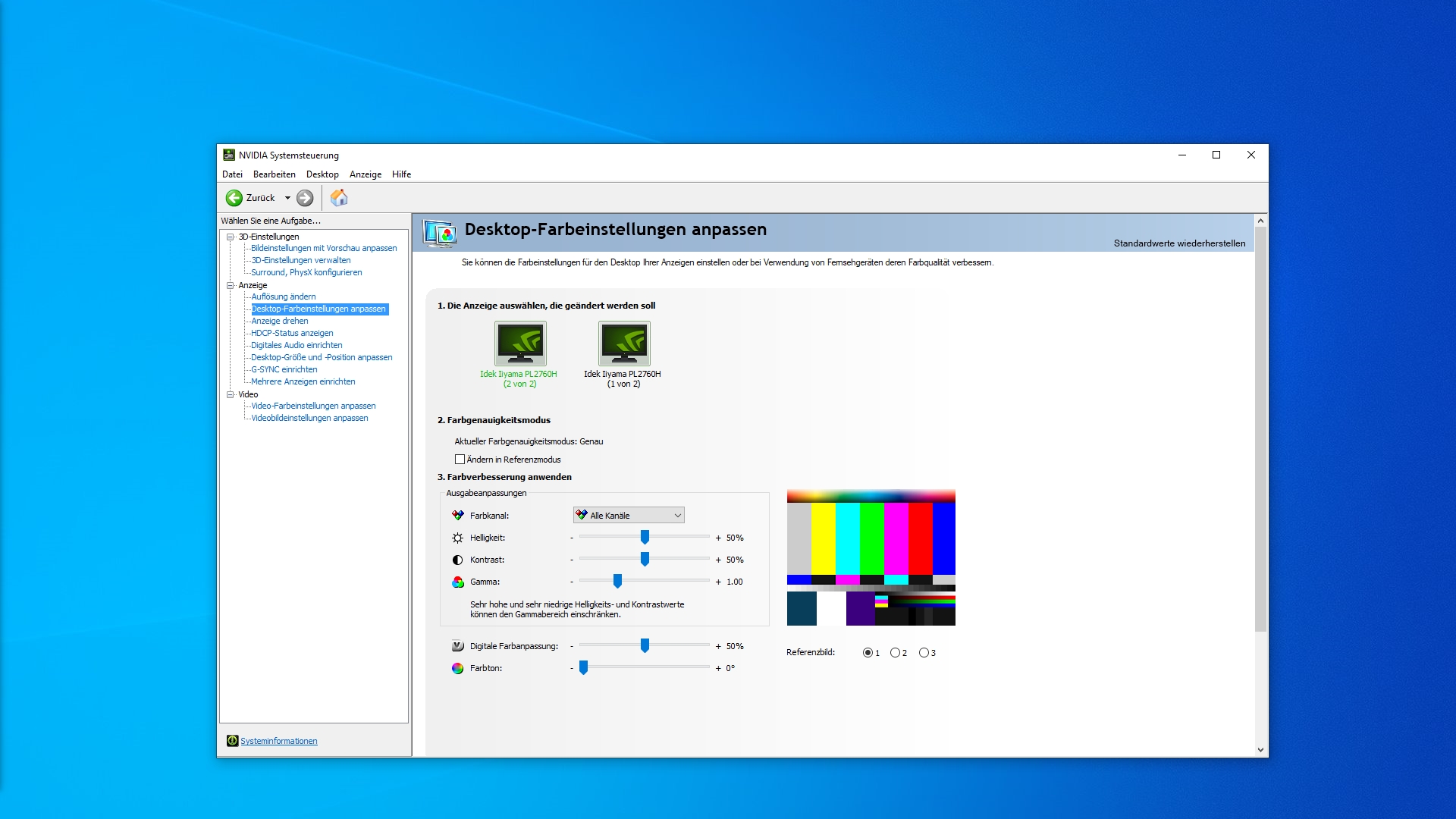Viewport: 1456px width, 819px height.
Task: Click the Farbton slider handle
Action: click(x=583, y=667)
